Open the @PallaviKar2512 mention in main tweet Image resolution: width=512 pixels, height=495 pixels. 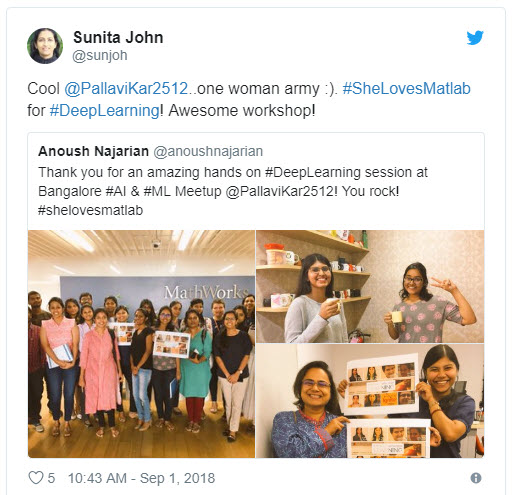coord(126,89)
